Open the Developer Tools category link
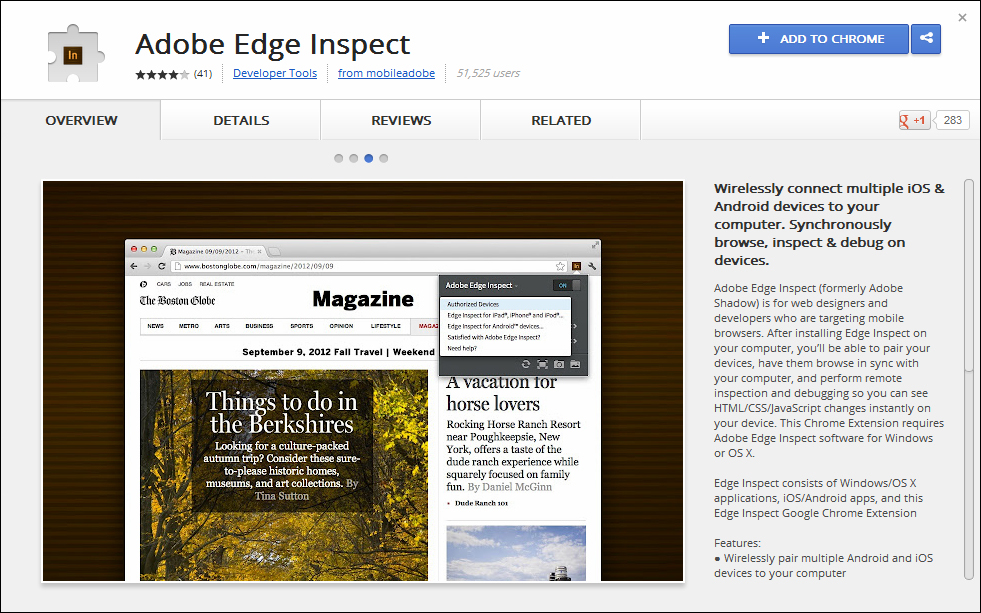981x613 pixels. [x=275, y=73]
